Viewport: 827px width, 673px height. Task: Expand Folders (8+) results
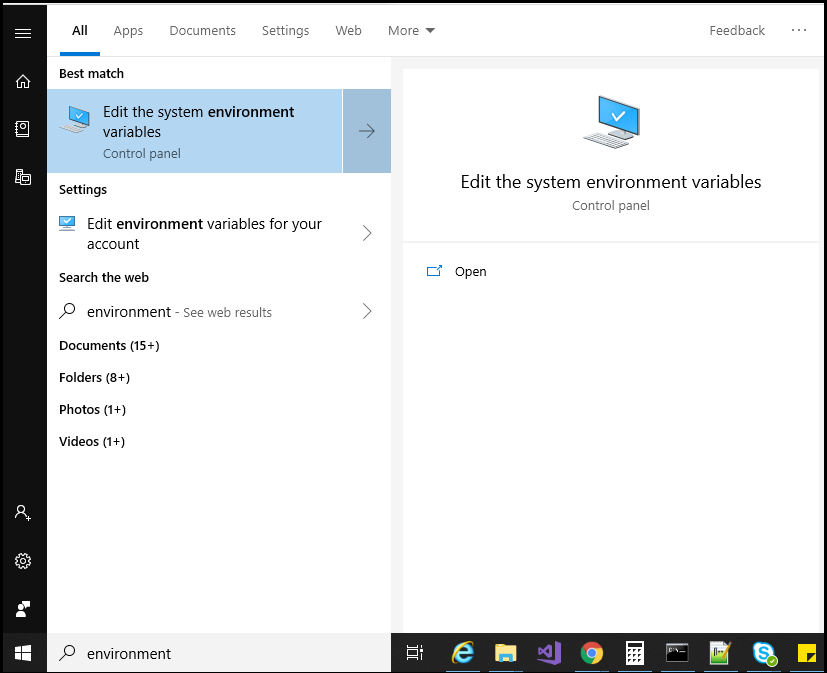[94, 378]
